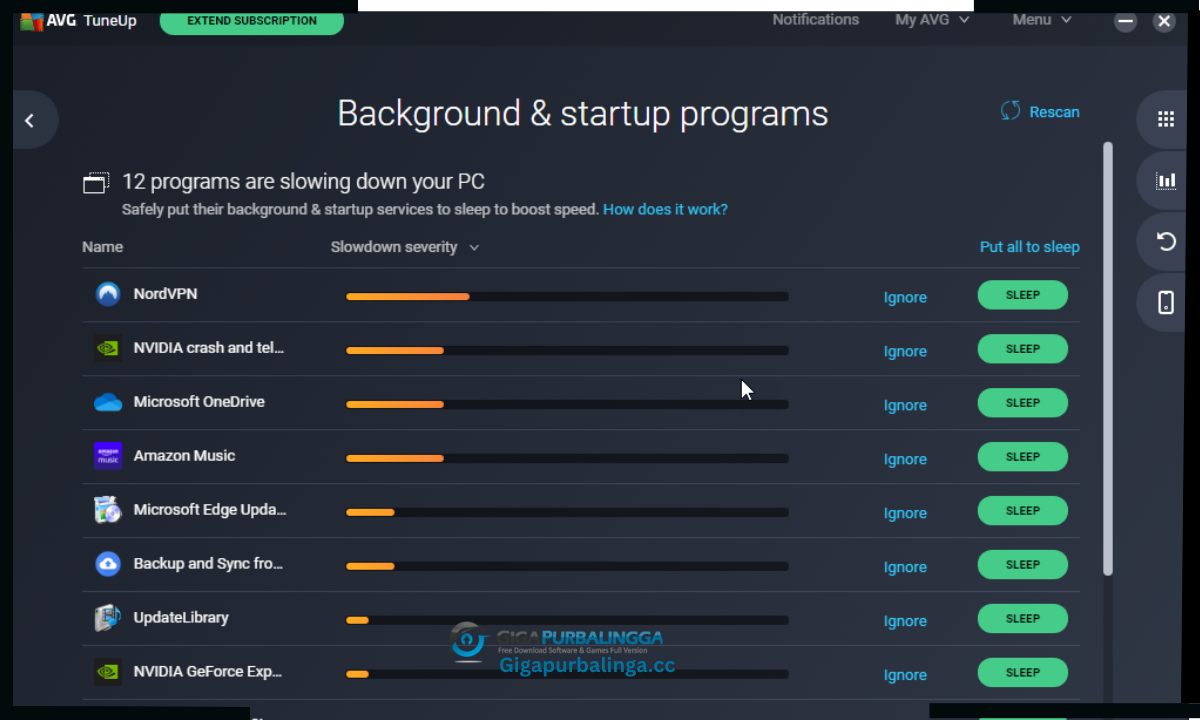Open Notifications

815,20
